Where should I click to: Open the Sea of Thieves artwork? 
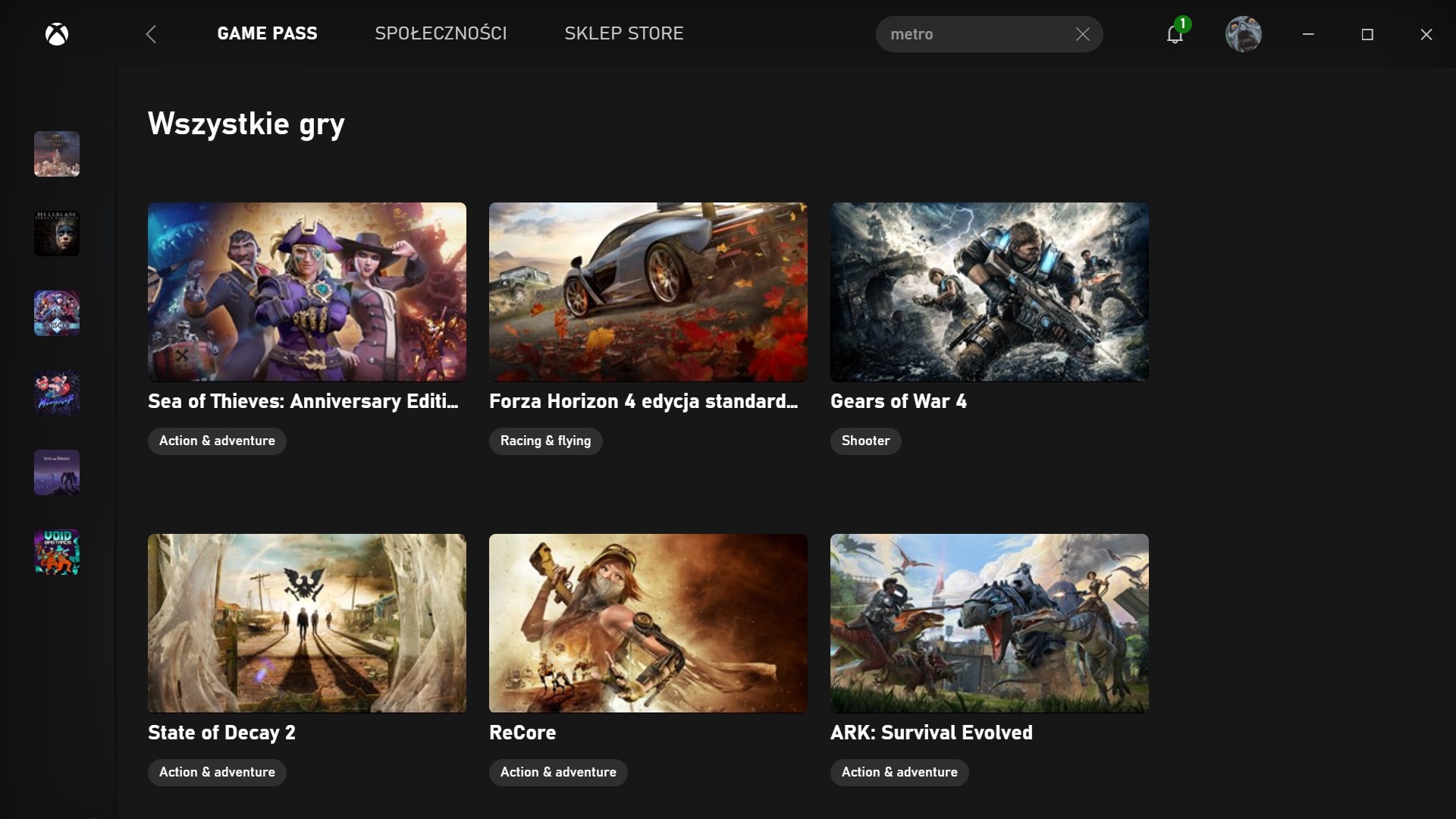(307, 292)
